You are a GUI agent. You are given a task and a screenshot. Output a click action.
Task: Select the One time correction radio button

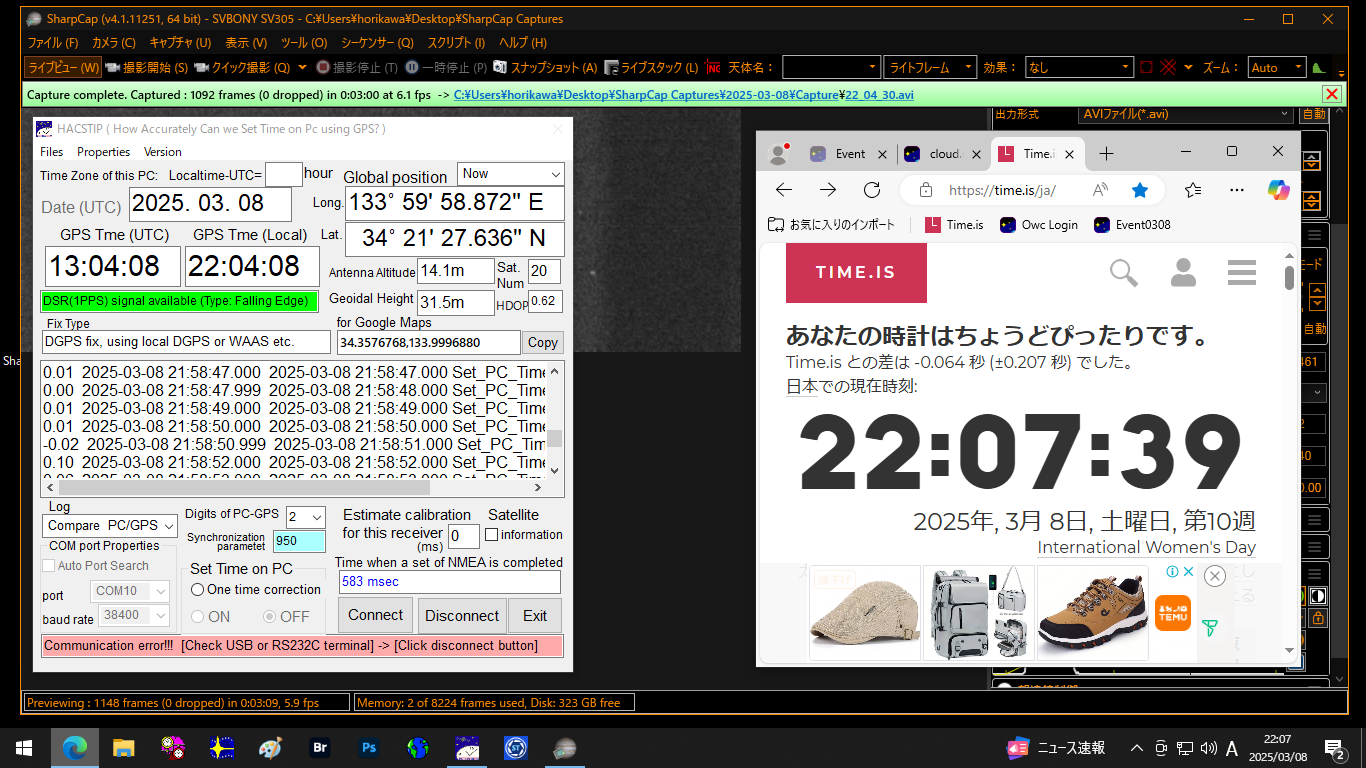pos(198,590)
